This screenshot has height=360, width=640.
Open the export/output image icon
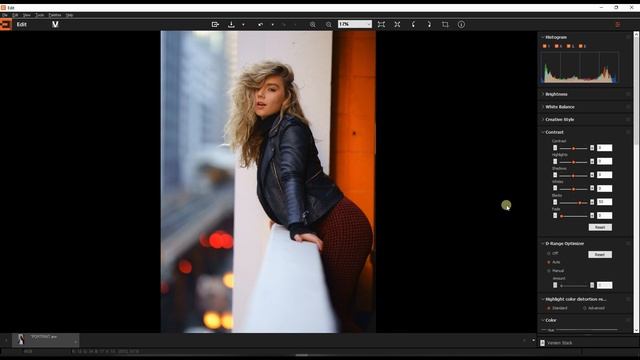pos(215,24)
